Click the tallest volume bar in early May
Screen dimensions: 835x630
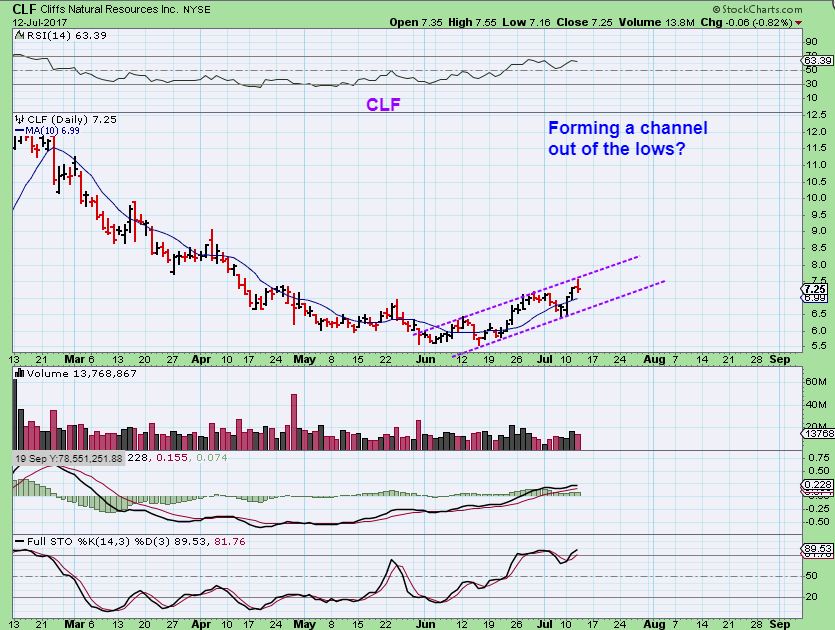(x=293, y=422)
